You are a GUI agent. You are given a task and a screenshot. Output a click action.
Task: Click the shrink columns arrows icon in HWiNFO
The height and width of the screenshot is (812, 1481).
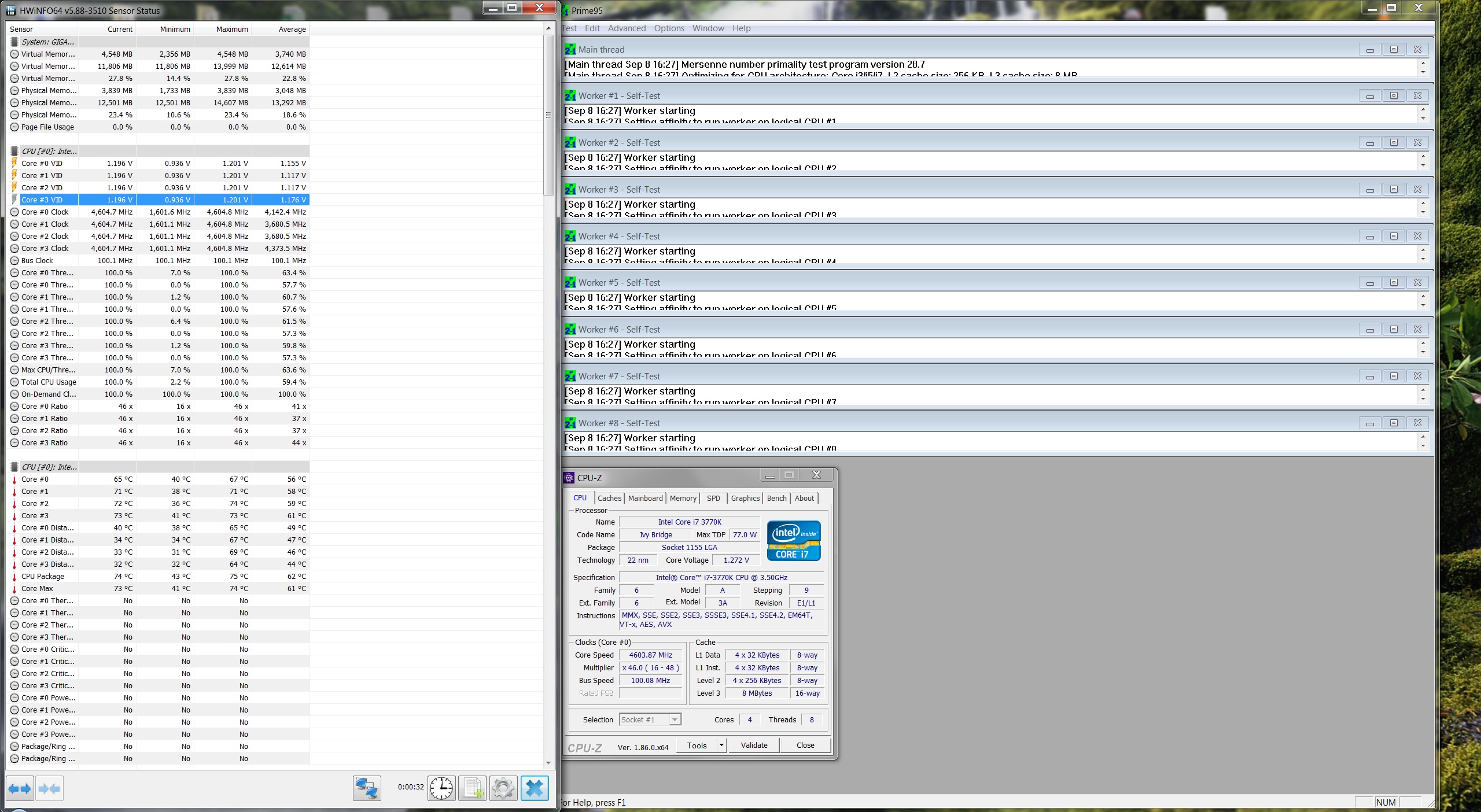click(x=49, y=789)
